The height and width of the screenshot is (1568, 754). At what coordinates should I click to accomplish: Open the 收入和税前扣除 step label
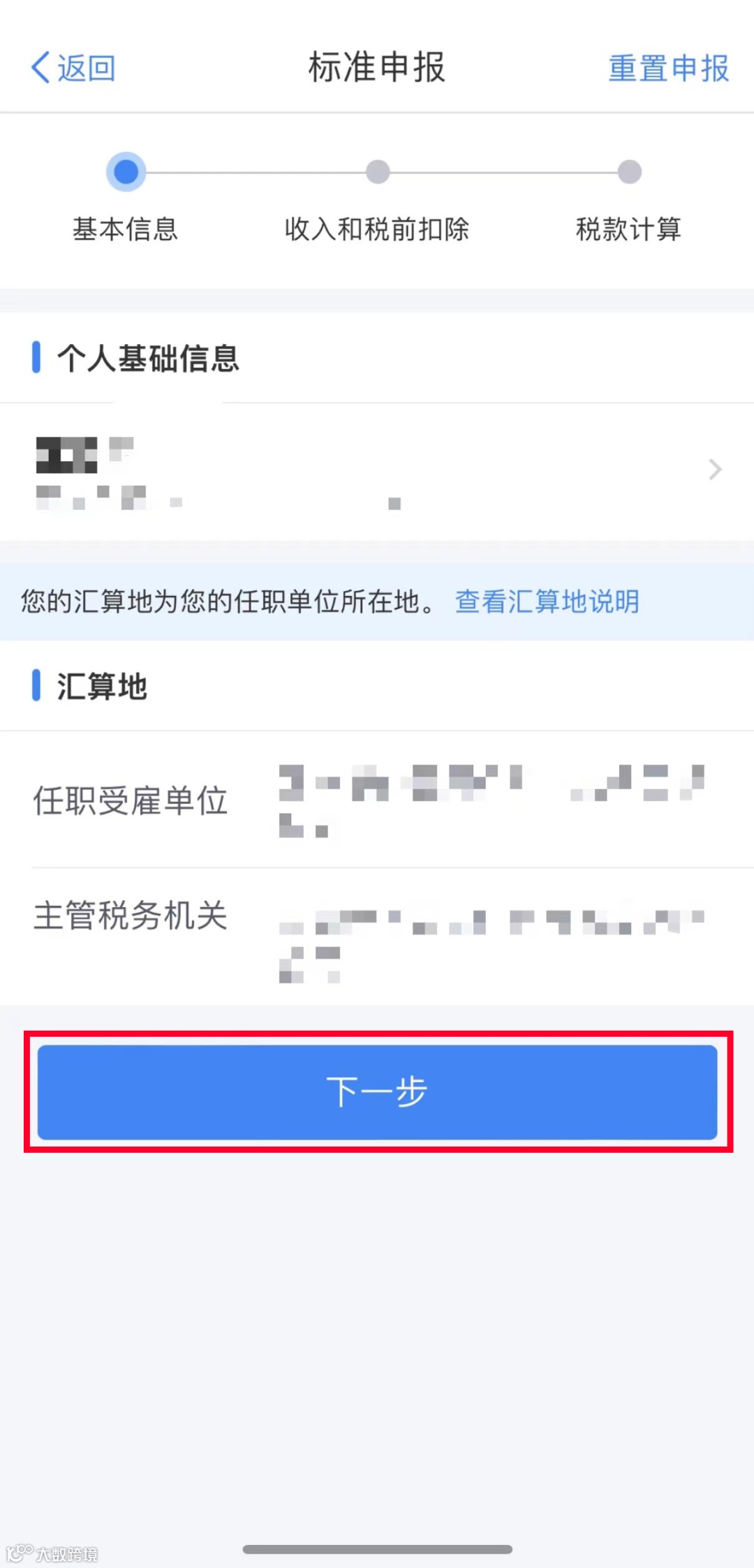[377, 229]
